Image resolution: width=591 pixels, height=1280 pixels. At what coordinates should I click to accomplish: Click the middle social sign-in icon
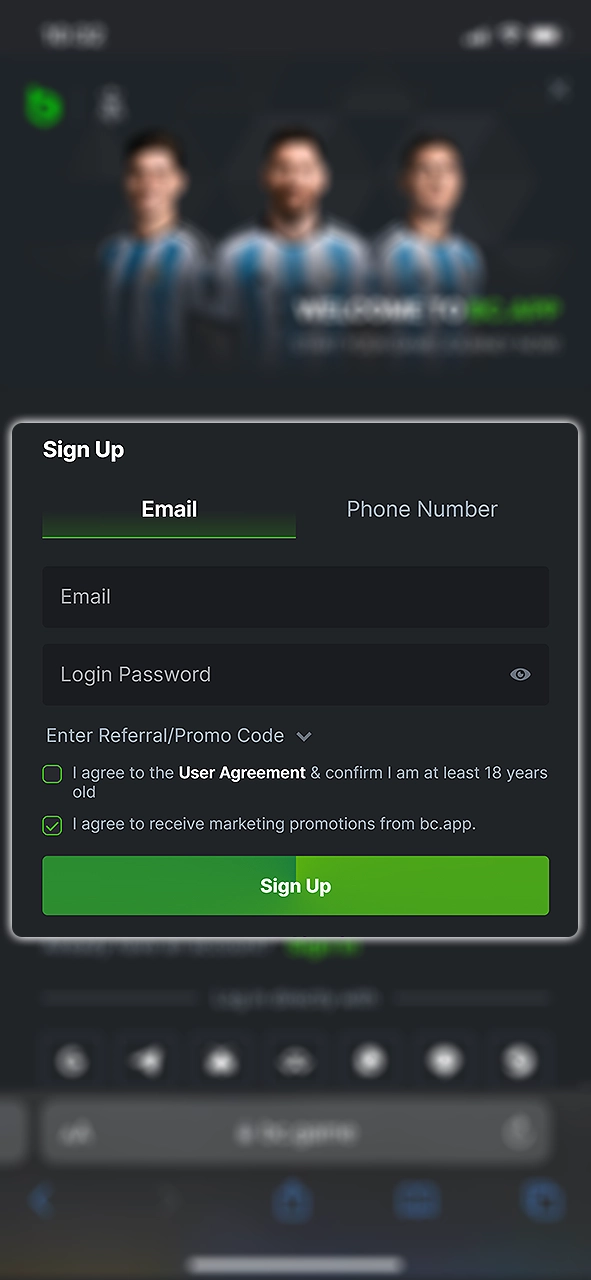pos(295,1062)
